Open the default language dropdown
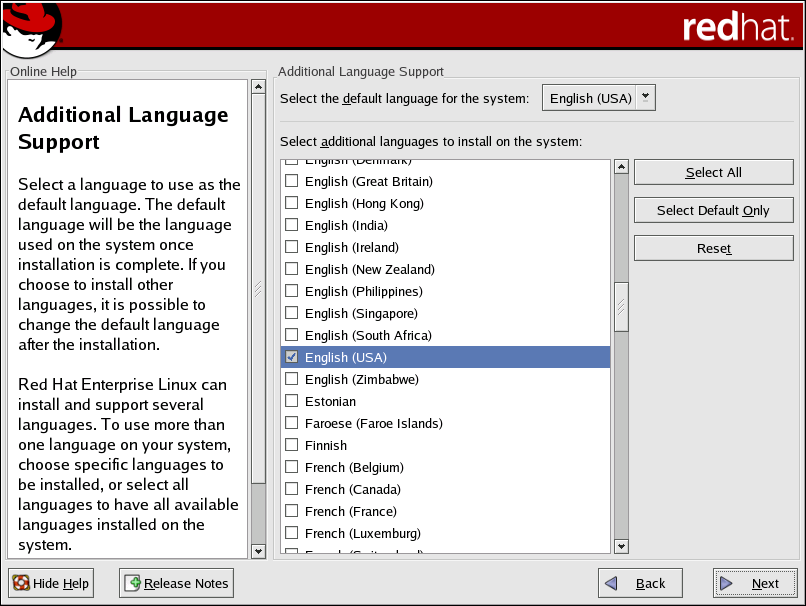 [x=598, y=98]
